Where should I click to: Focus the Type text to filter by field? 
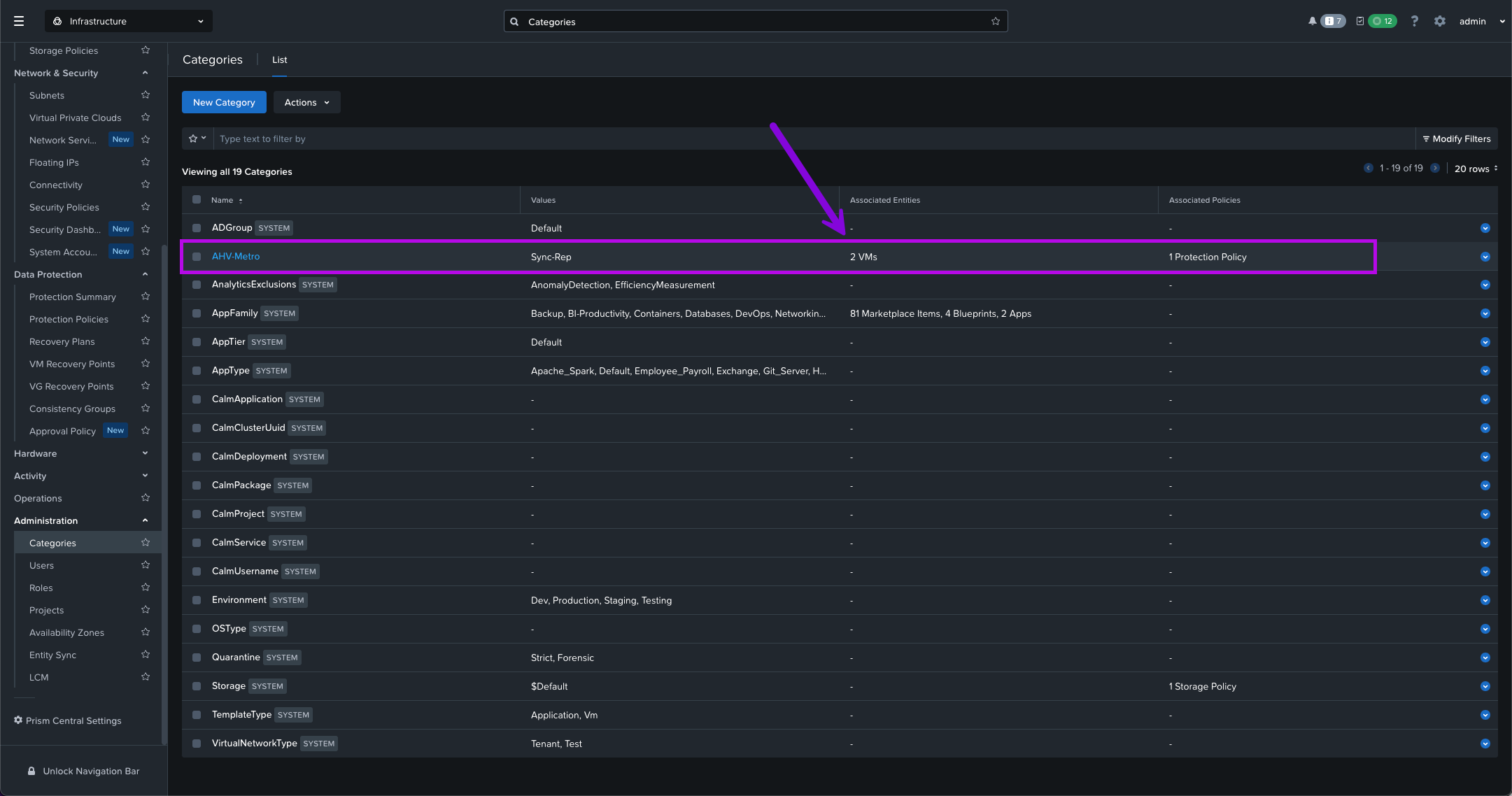(x=814, y=138)
